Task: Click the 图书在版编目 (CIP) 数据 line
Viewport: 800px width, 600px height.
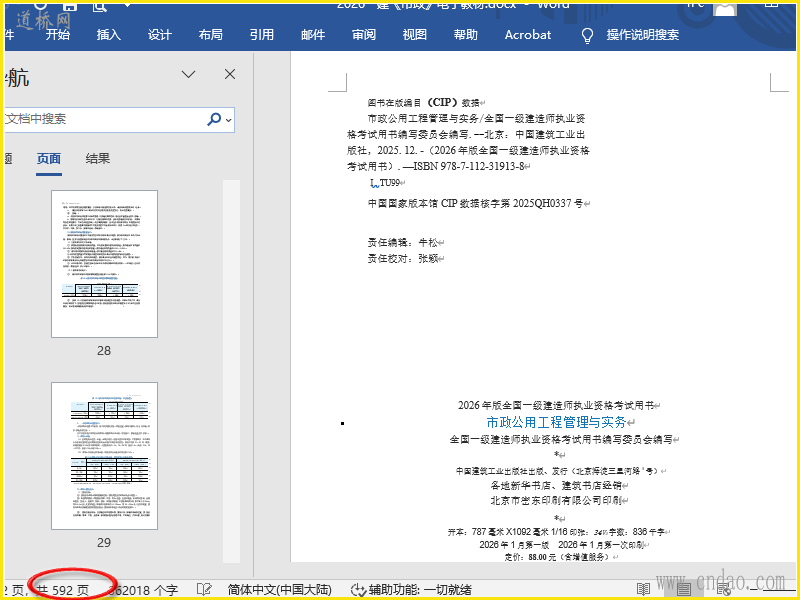Action: [x=424, y=103]
